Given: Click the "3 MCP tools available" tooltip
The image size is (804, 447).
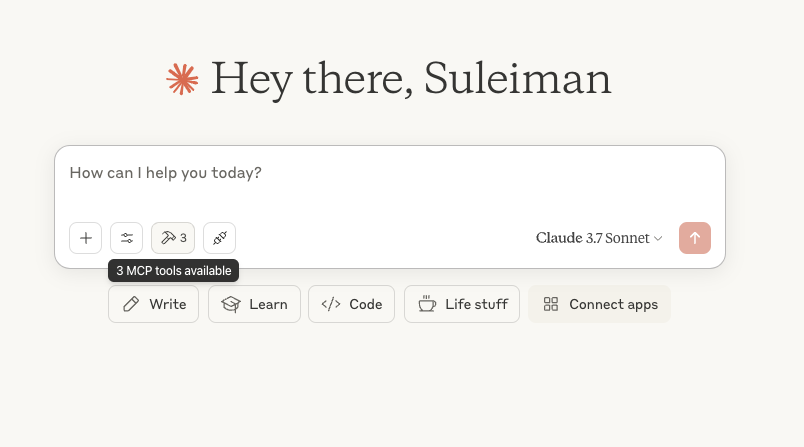Looking at the screenshot, I should tap(174, 271).
